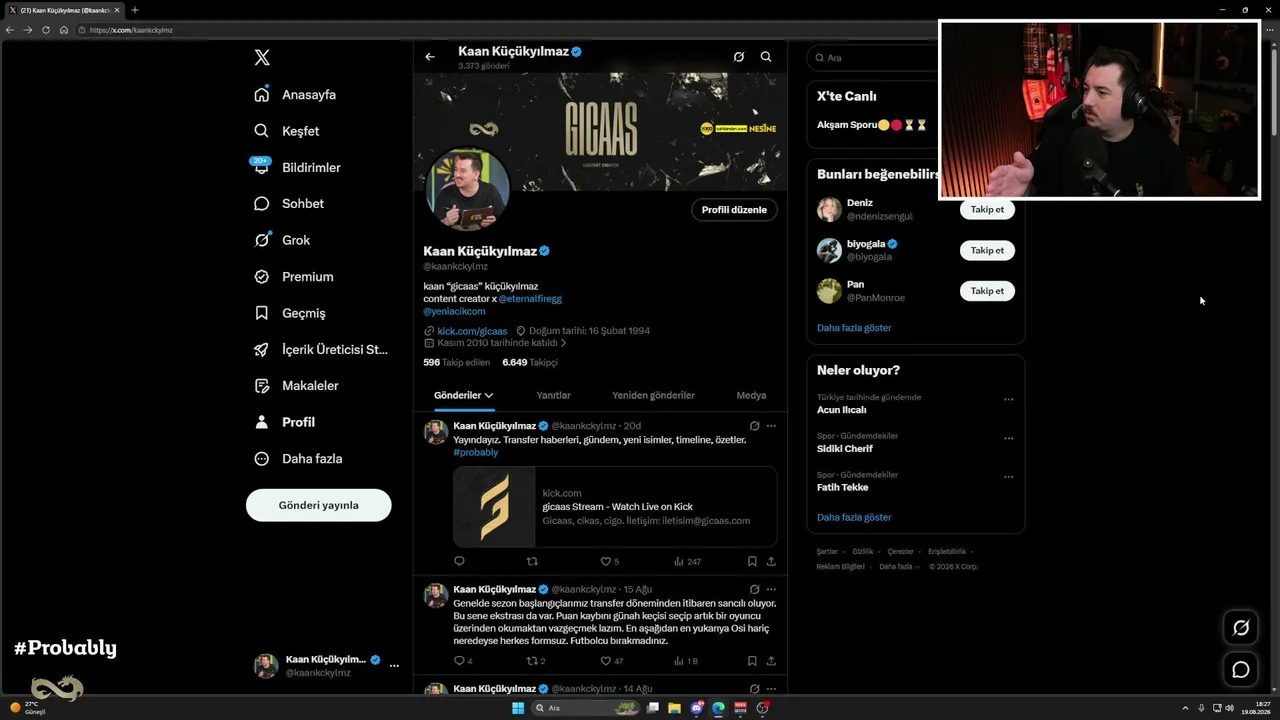Click the search icon in profile header
This screenshot has height=720, width=1280.
766,57
